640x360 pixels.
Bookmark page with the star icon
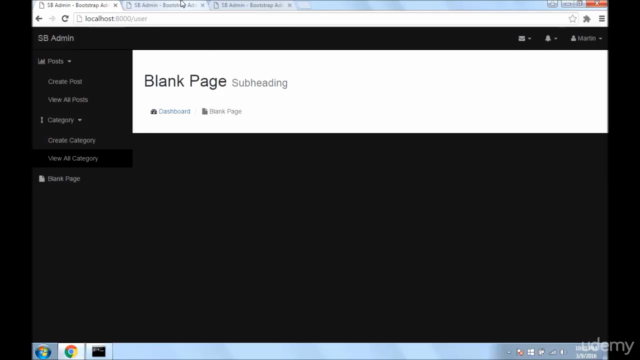point(573,18)
